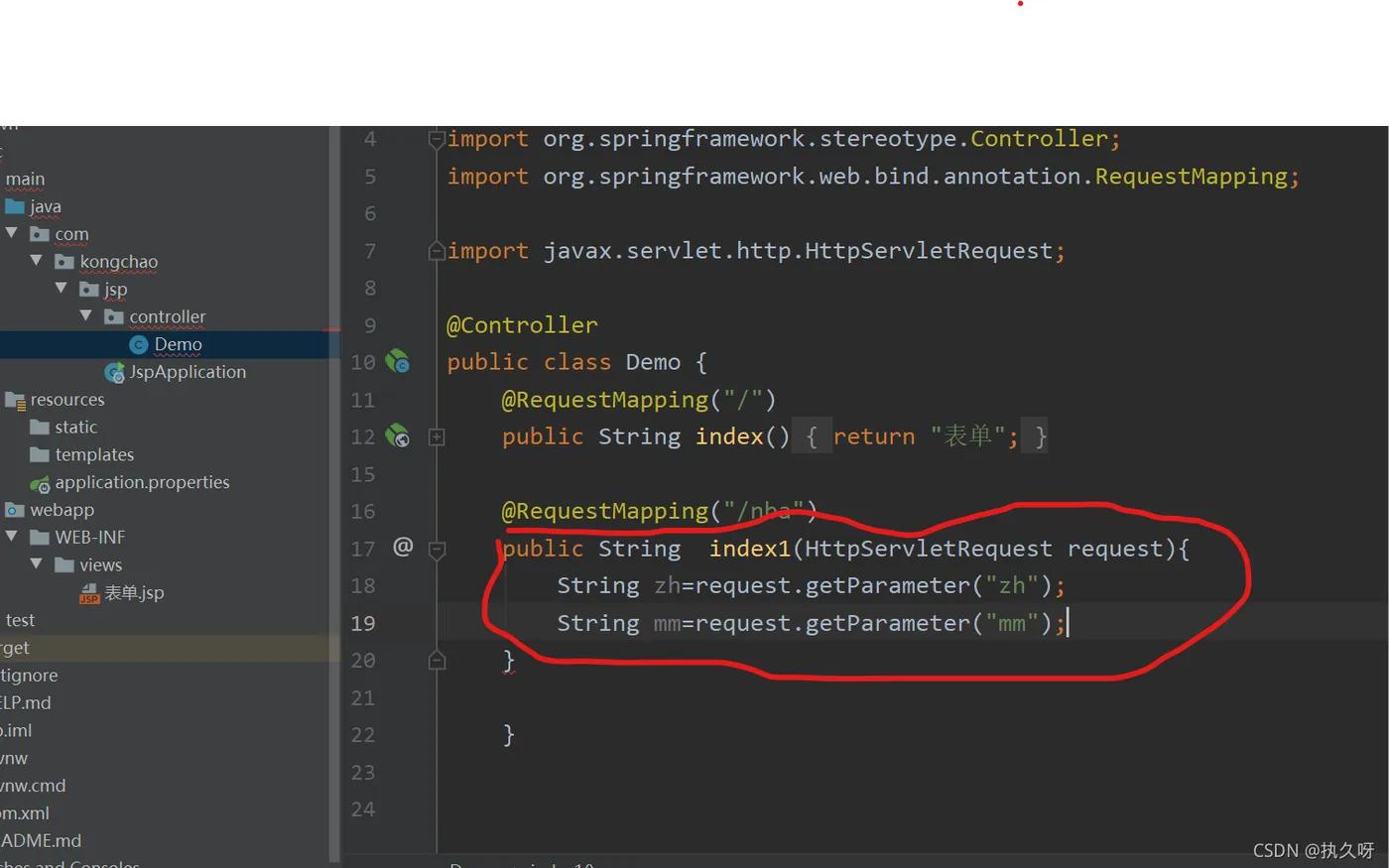Click the static folder icon
Viewport: 1389px width, 868px height.
(40, 427)
